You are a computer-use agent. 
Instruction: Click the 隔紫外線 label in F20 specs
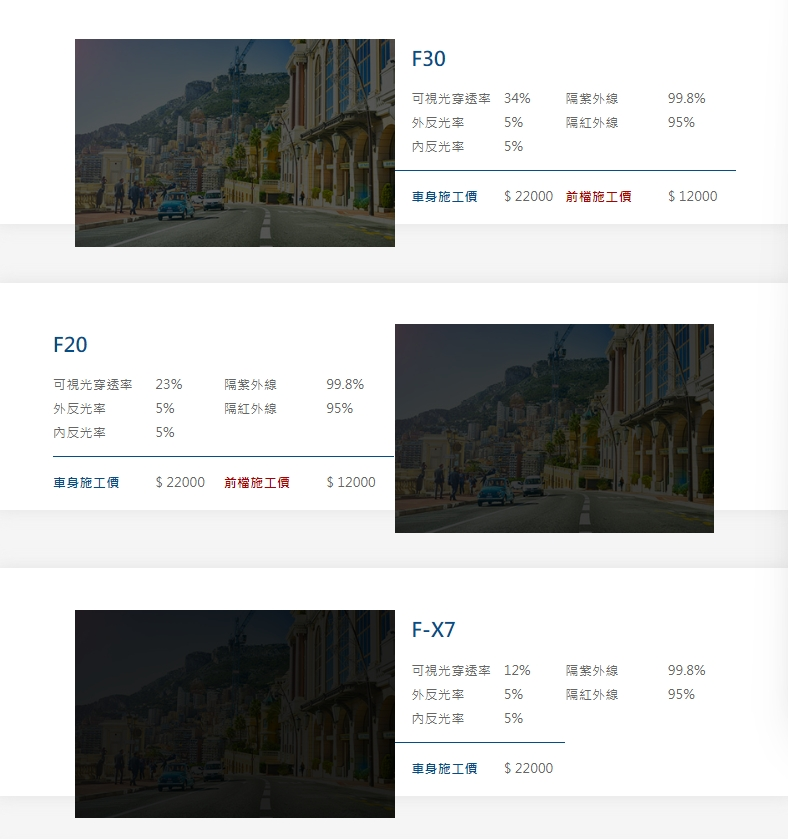tap(250, 385)
